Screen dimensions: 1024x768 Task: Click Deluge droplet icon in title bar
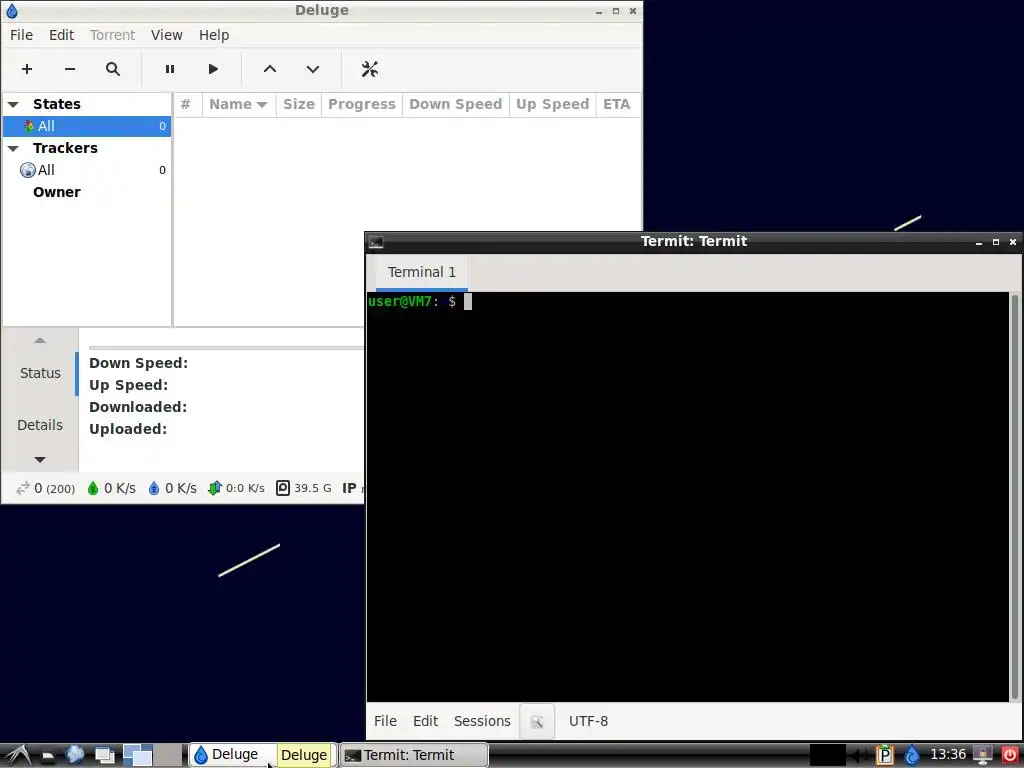tap(12, 10)
